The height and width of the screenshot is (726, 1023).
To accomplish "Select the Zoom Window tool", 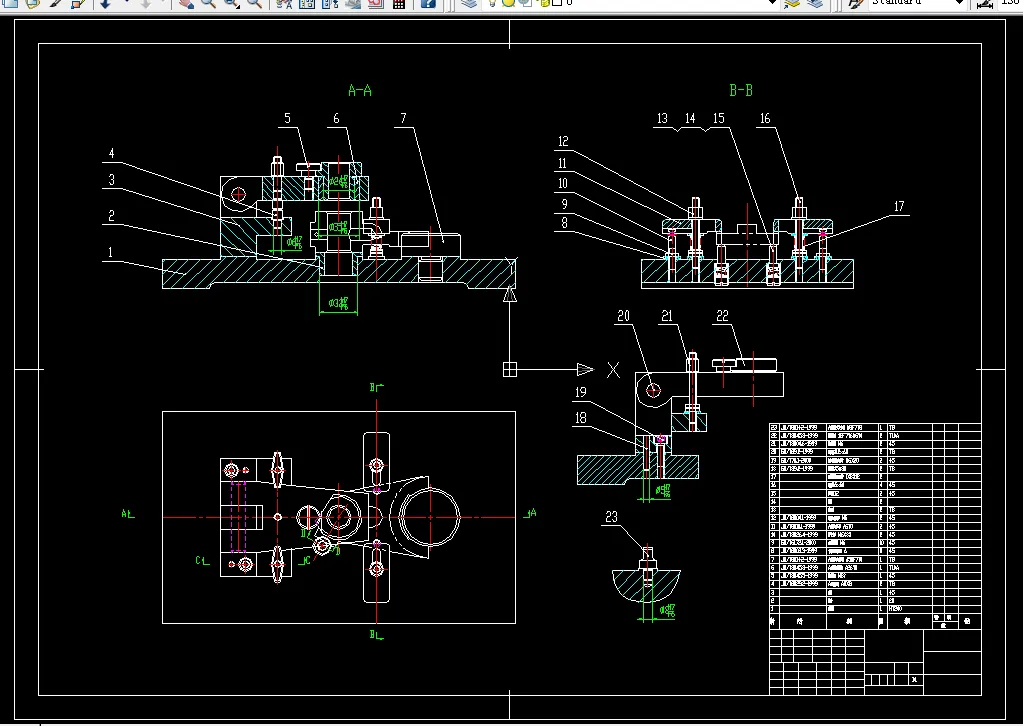I will tap(232, 3).
